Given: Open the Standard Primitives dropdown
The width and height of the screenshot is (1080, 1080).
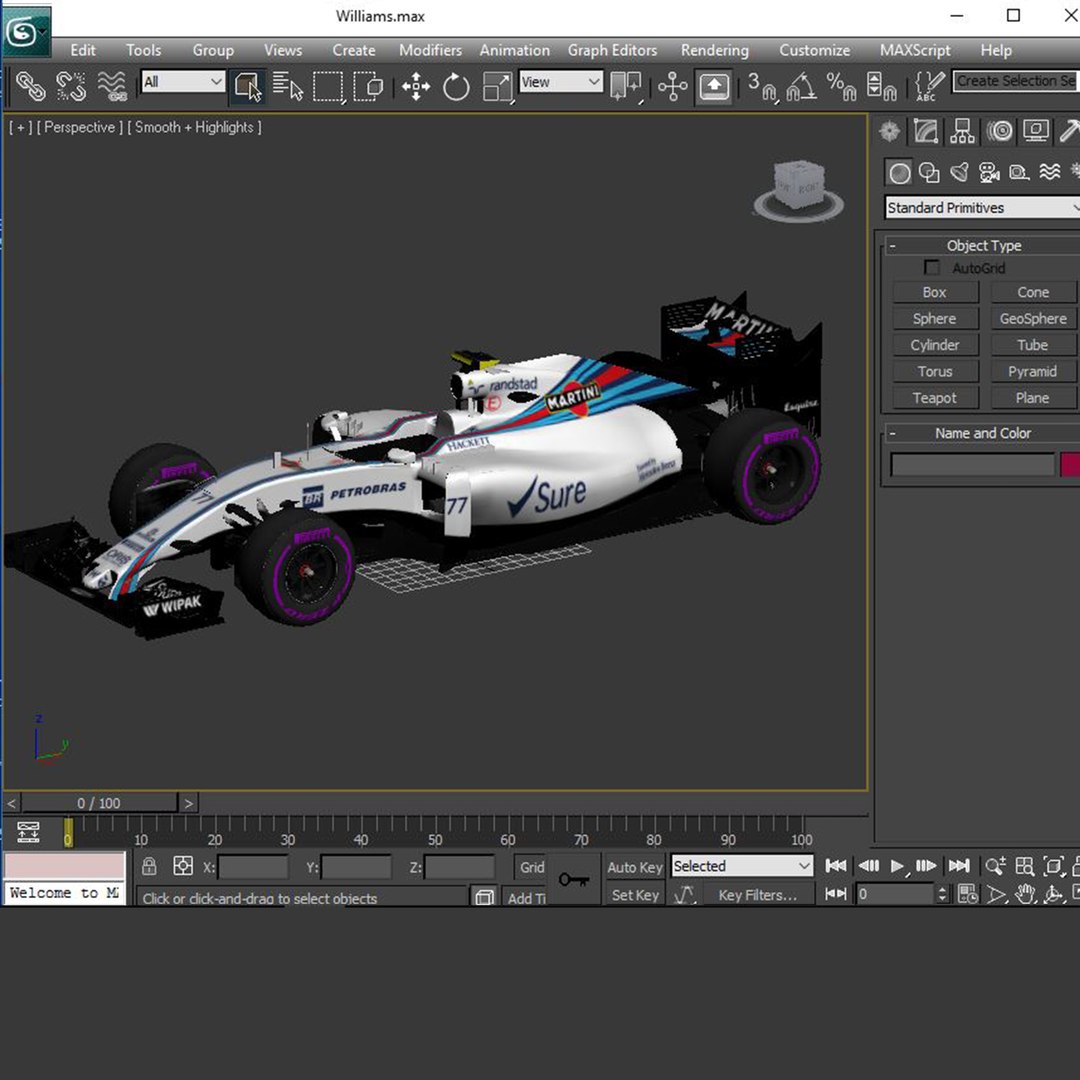Looking at the screenshot, I should coord(982,208).
